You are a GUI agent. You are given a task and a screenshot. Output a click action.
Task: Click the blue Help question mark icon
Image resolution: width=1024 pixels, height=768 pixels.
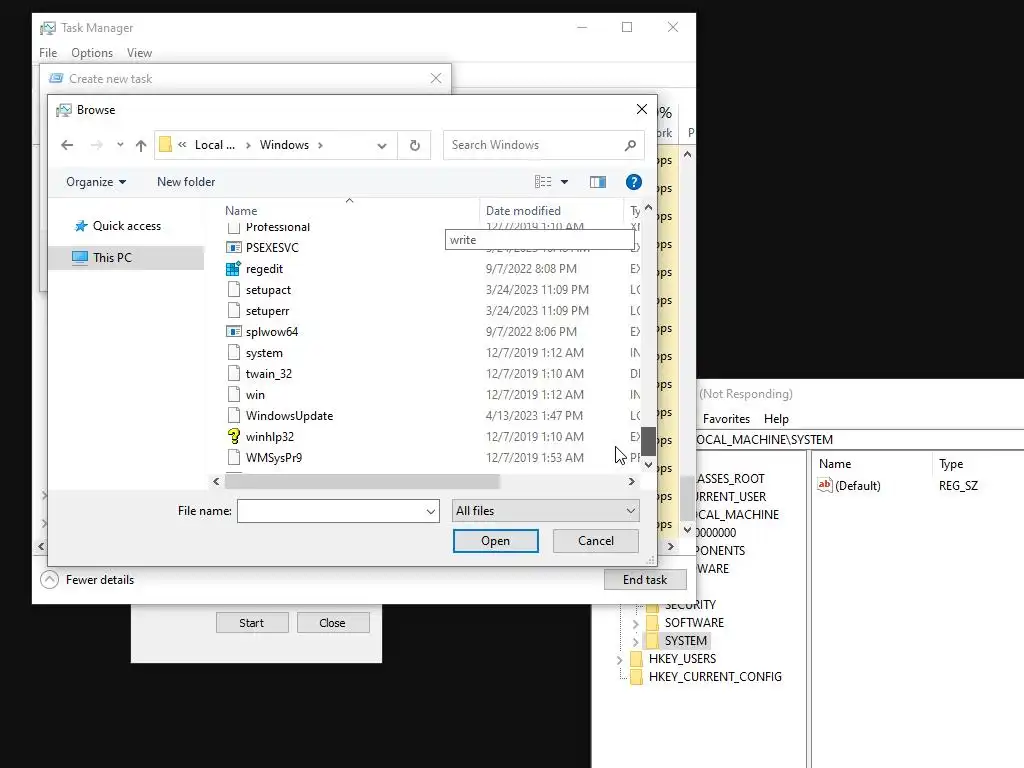(x=633, y=182)
